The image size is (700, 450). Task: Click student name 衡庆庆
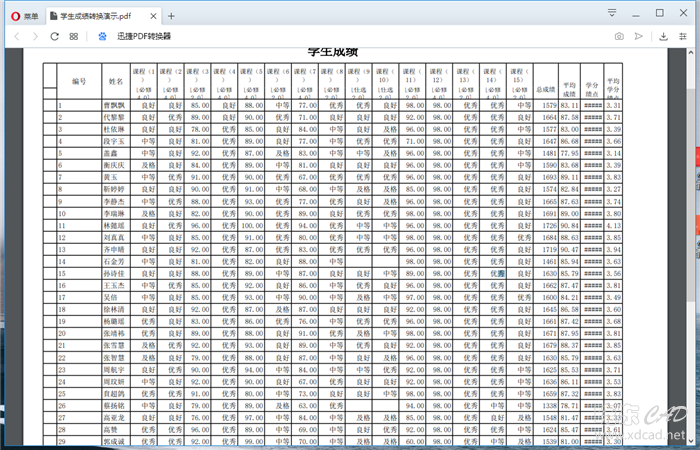(114, 165)
